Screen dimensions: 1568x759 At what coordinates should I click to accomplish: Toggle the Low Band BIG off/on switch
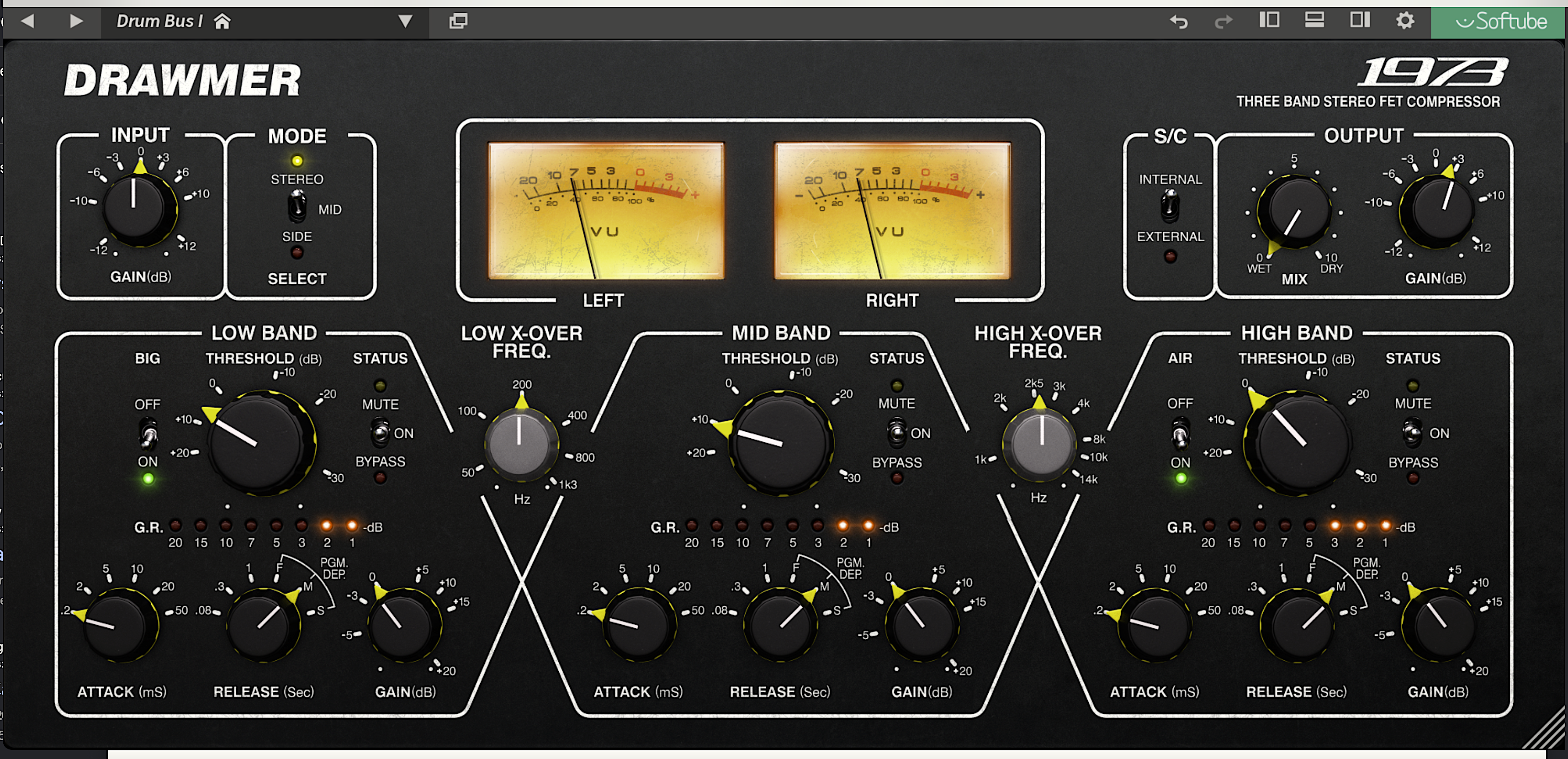tap(148, 433)
